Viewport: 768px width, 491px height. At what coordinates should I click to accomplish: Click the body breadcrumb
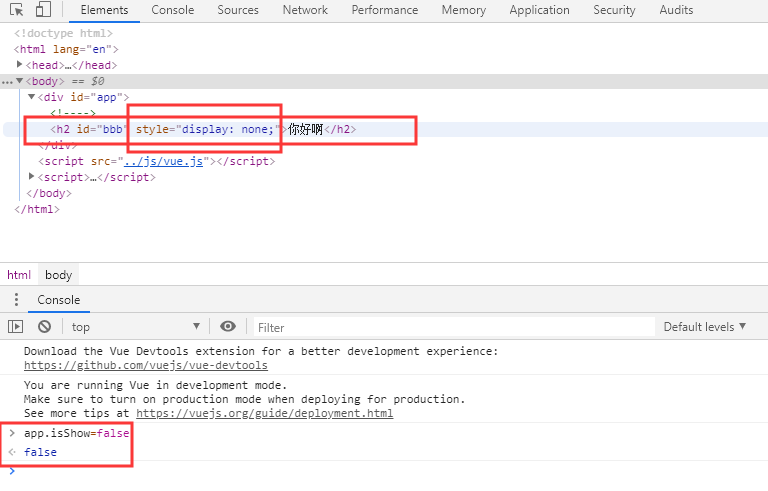click(x=59, y=275)
